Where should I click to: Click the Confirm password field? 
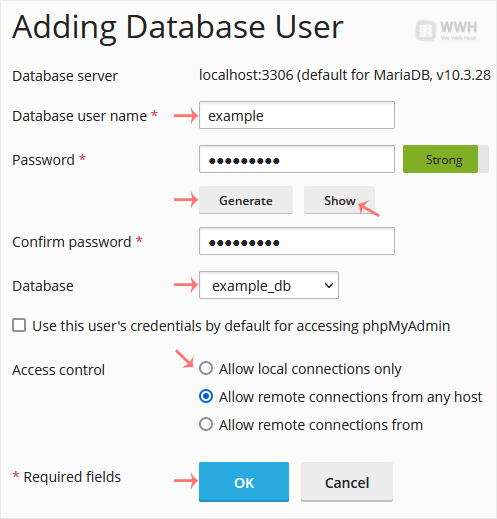tap(297, 241)
